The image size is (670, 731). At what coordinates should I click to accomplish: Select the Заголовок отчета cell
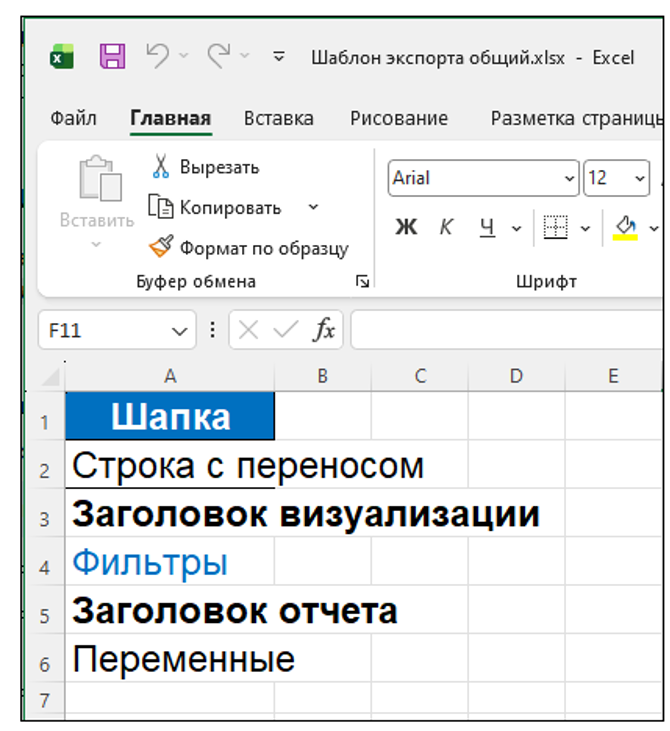[170, 610]
